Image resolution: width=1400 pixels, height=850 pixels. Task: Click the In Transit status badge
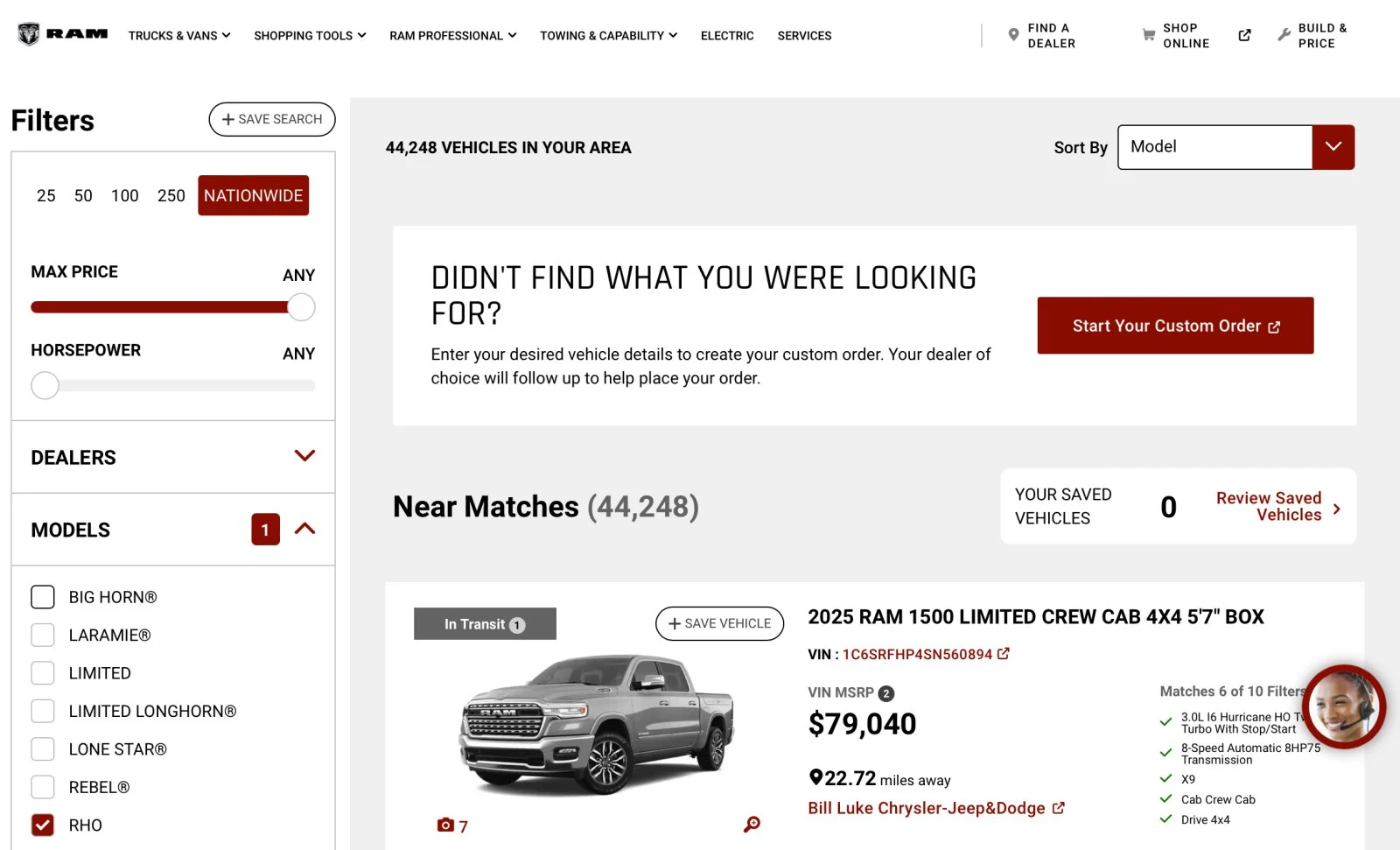[x=485, y=624]
